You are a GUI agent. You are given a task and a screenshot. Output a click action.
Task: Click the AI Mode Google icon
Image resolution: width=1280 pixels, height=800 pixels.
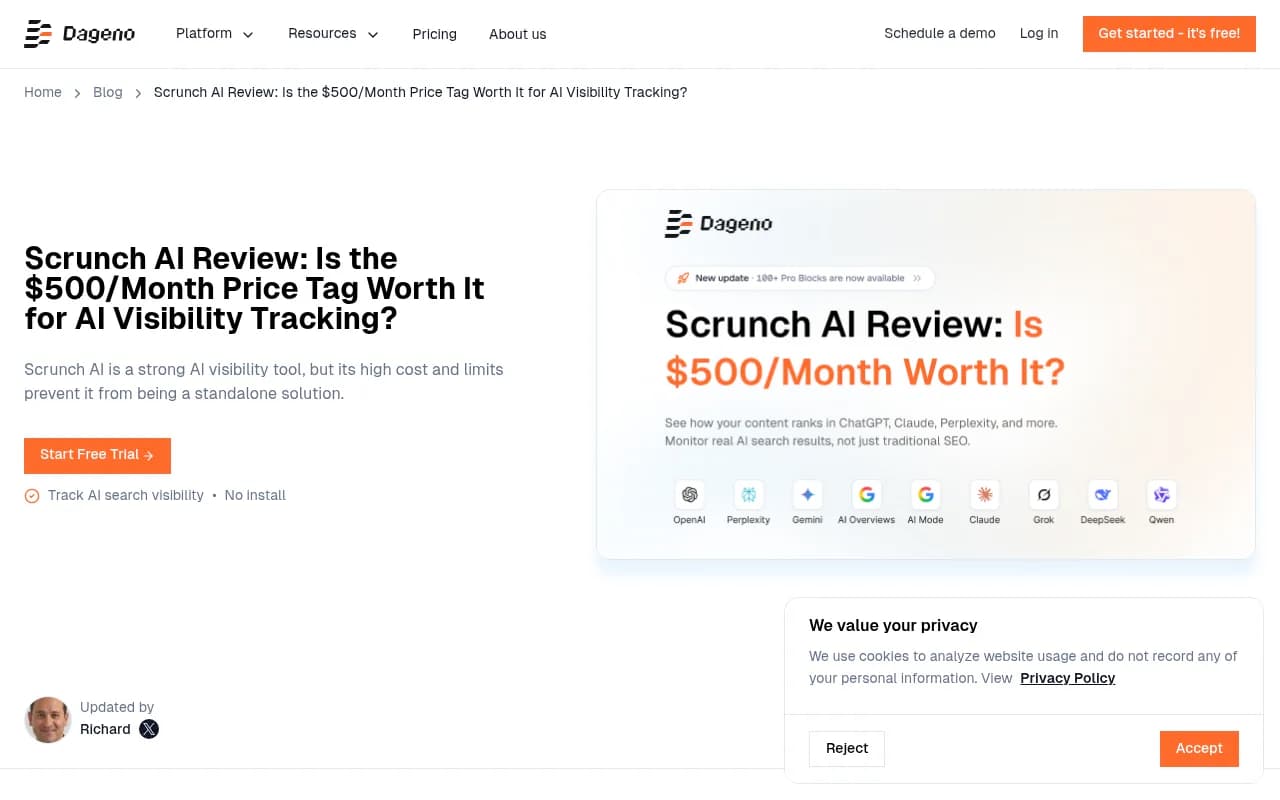(925, 495)
